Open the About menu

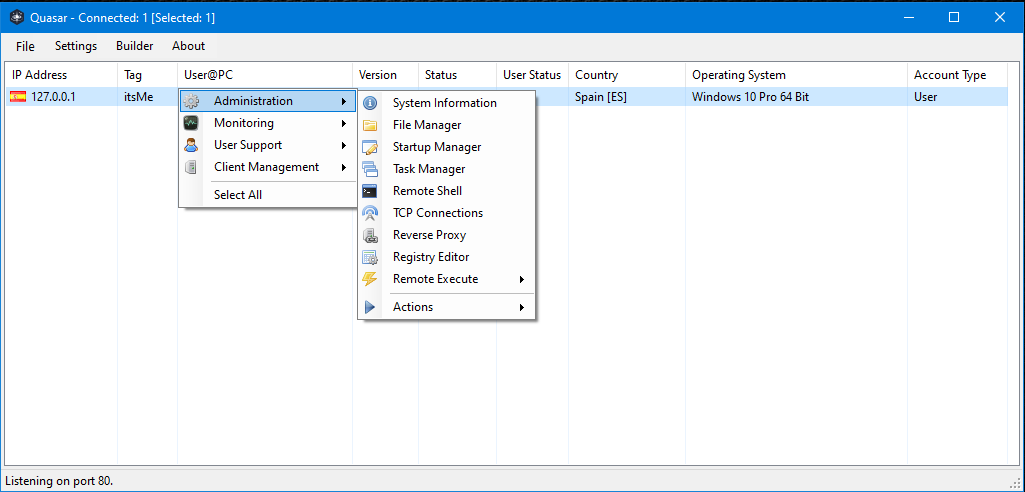pos(188,46)
